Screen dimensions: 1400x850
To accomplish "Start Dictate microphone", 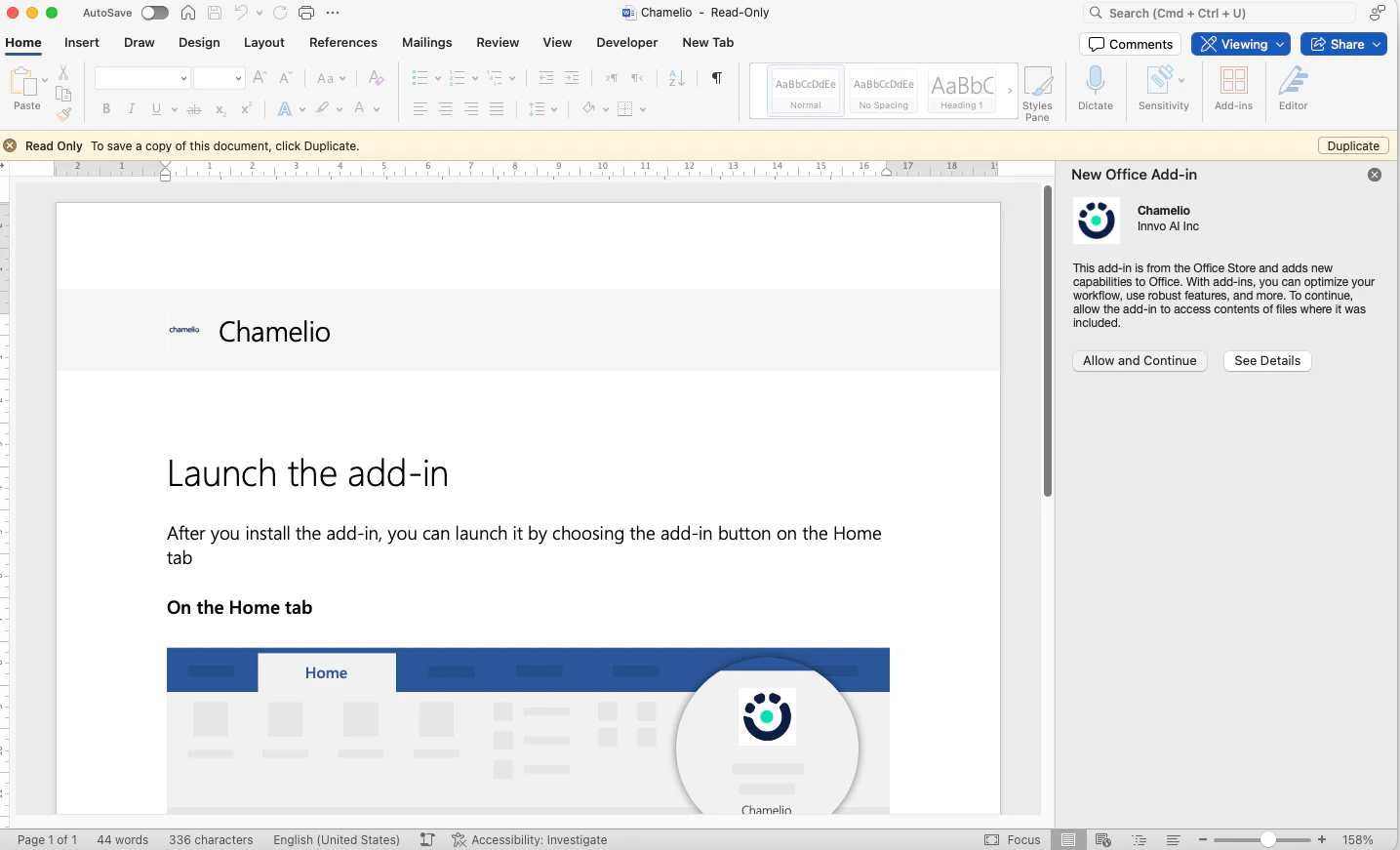I will [1096, 88].
